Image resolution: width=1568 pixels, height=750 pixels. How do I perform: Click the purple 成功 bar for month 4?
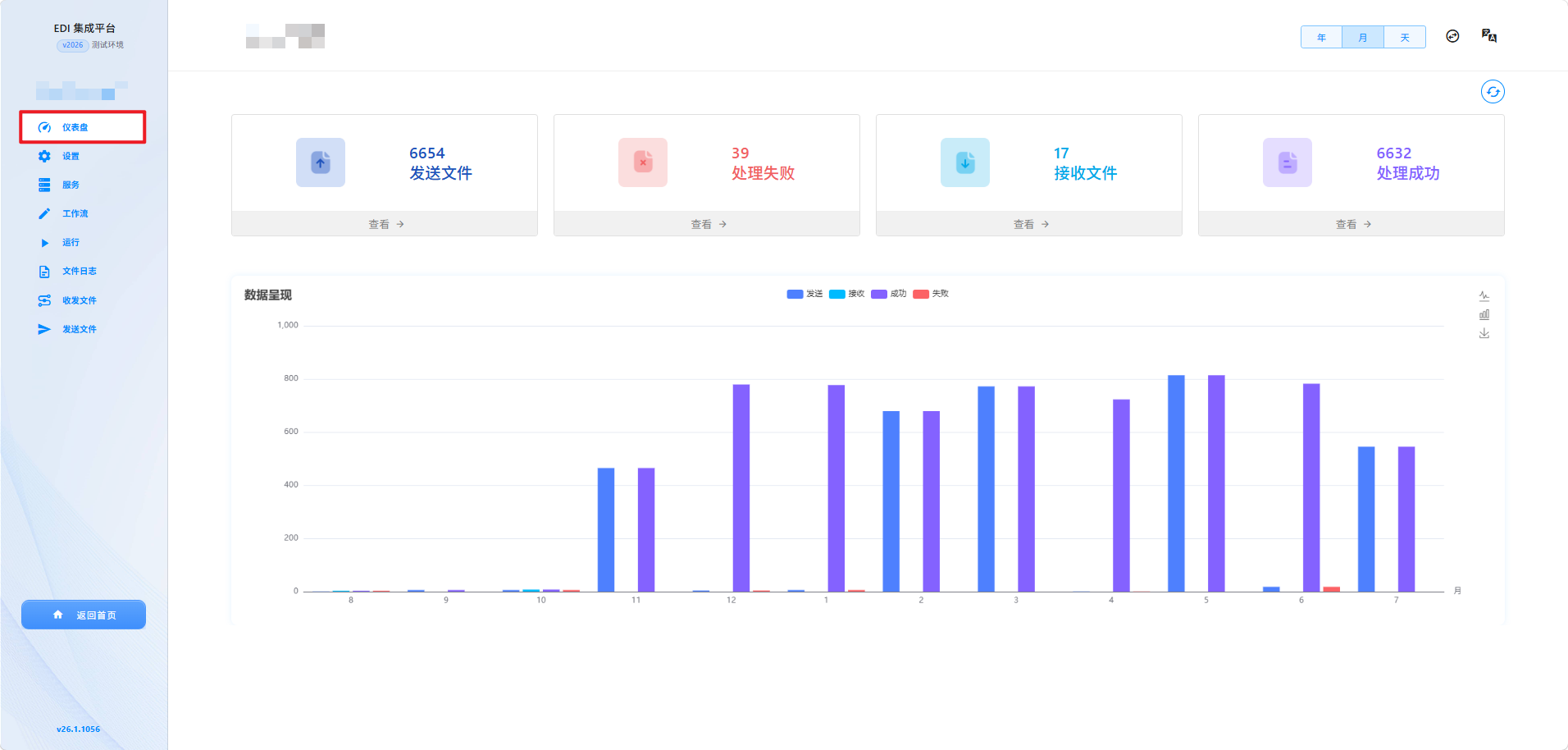[x=1121, y=496]
